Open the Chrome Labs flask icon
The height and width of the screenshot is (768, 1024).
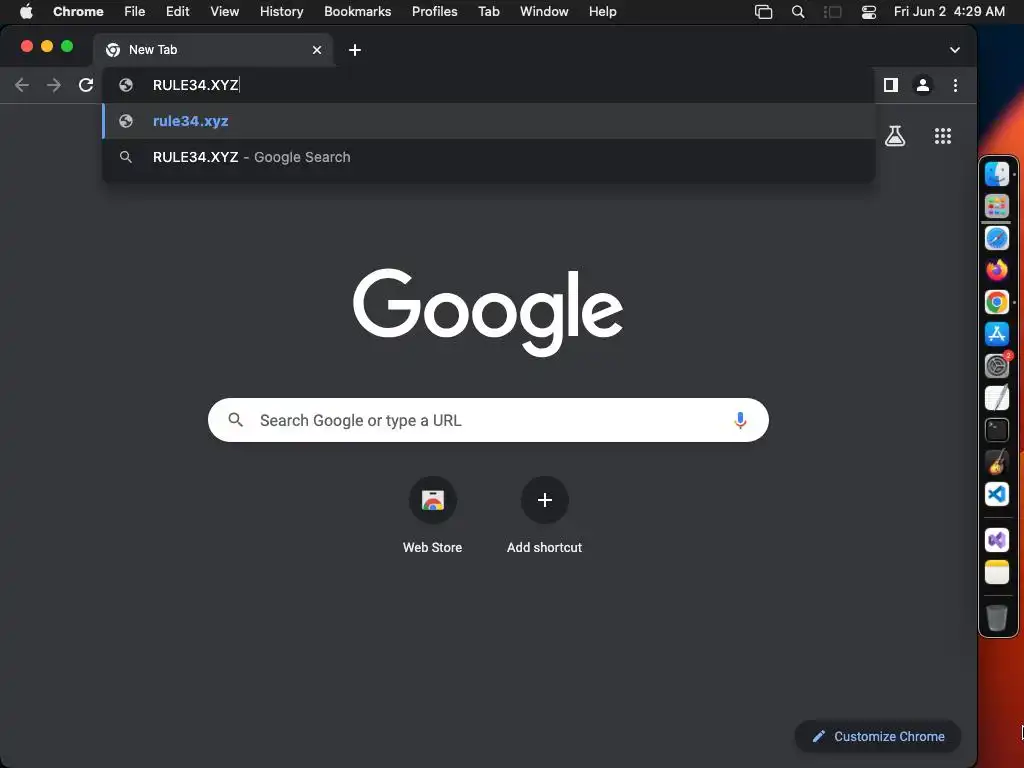[895, 136]
